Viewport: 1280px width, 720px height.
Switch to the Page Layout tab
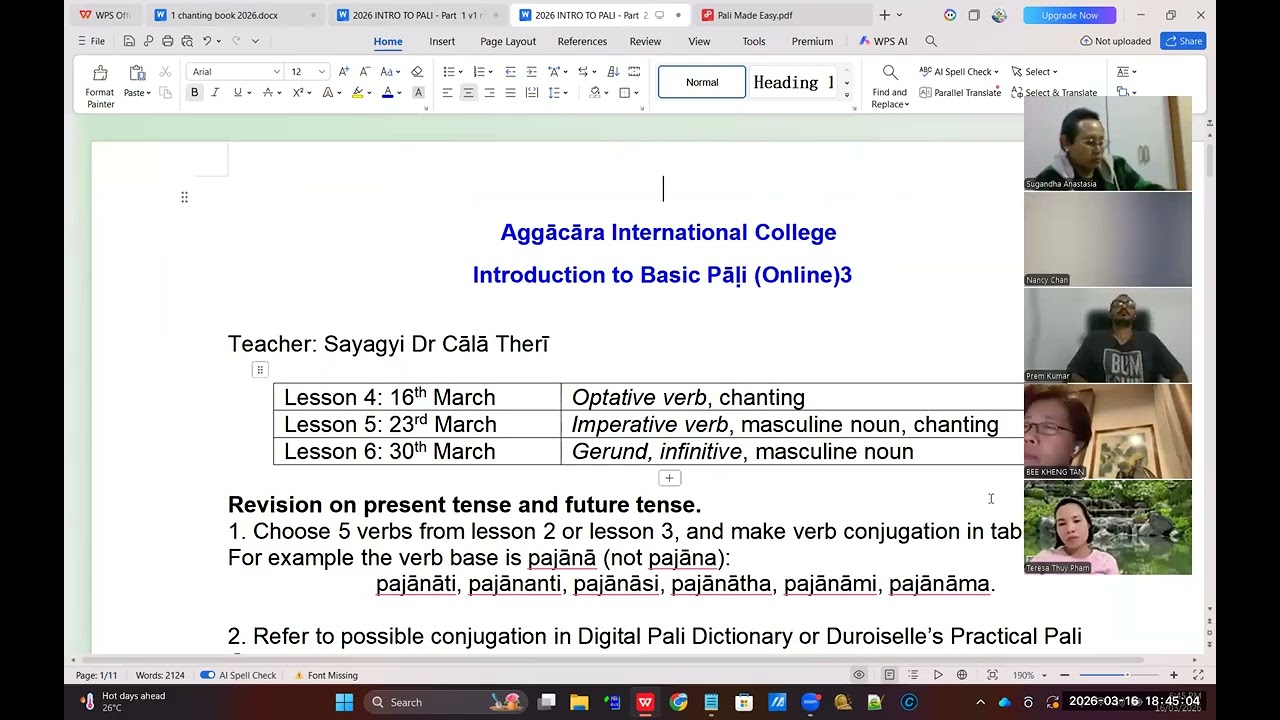click(x=508, y=41)
